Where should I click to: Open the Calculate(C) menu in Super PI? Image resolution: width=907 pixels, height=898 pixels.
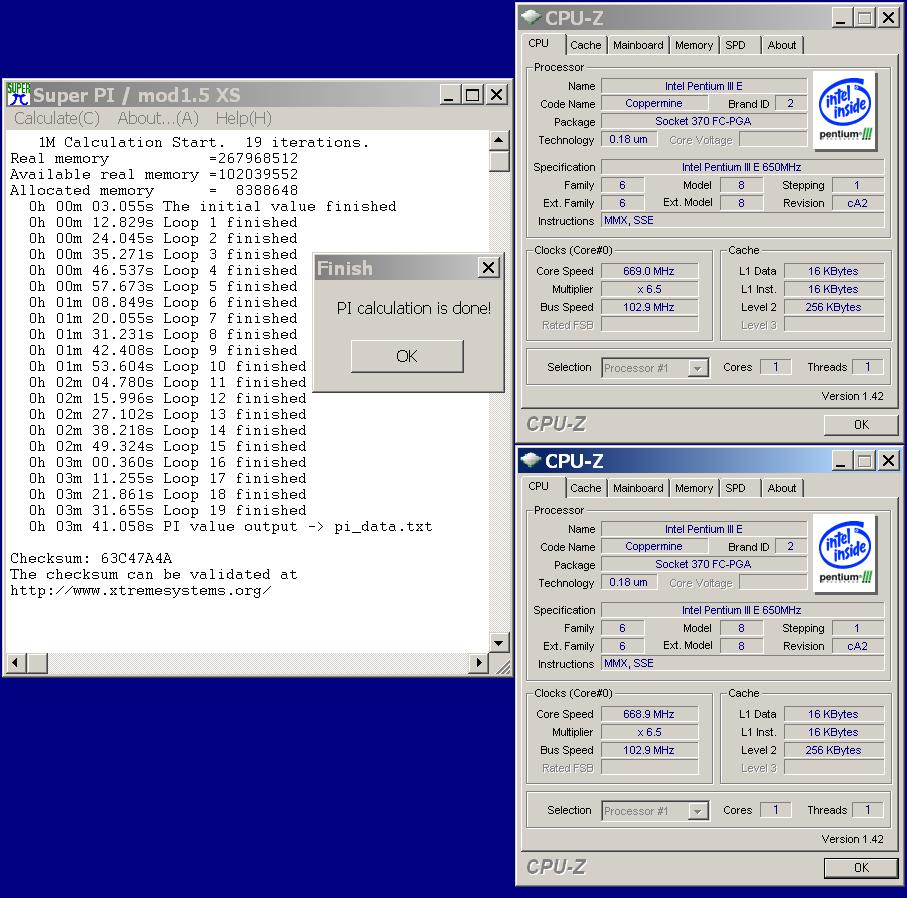(x=57, y=119)
